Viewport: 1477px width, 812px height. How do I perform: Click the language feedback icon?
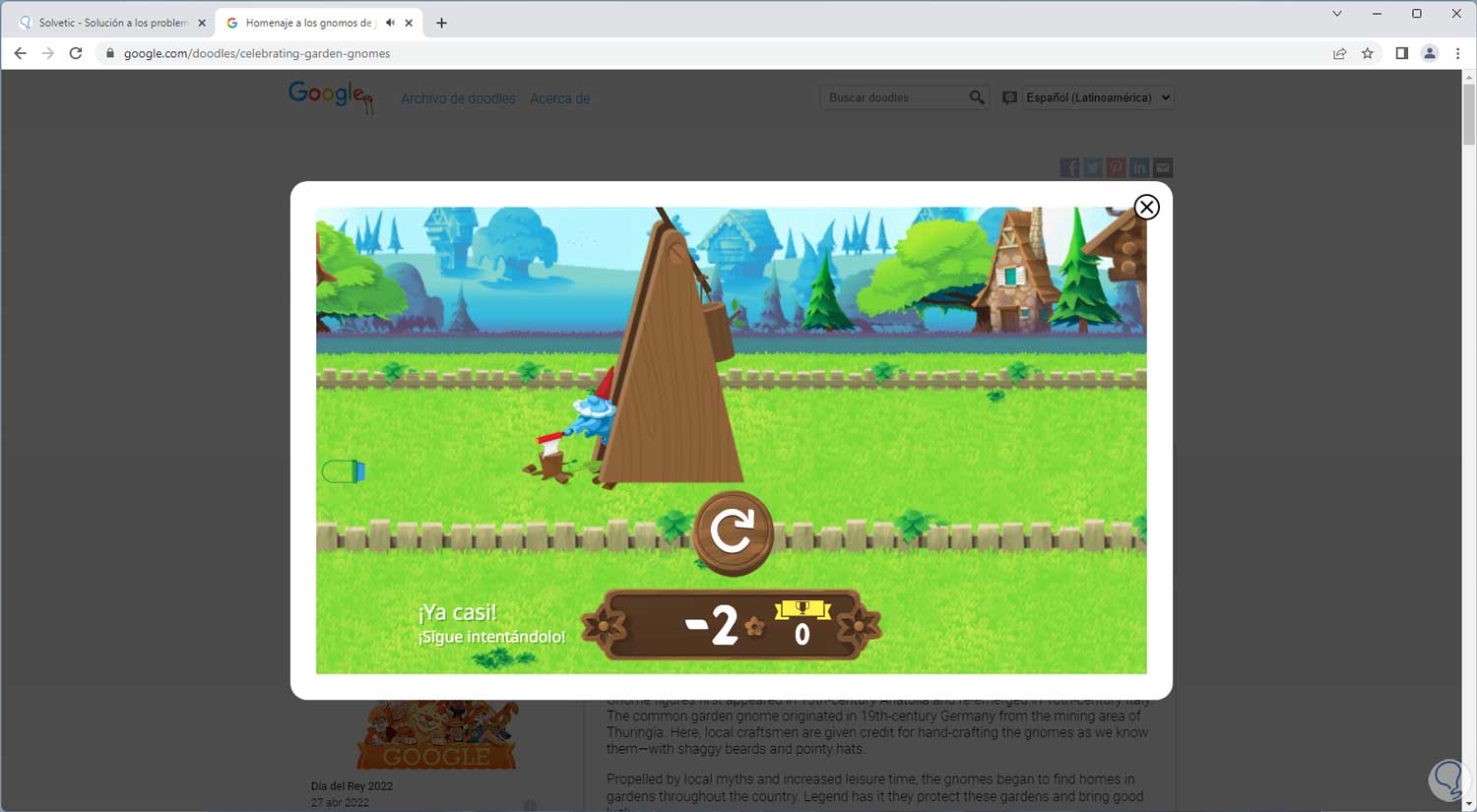click(1009, 97)
